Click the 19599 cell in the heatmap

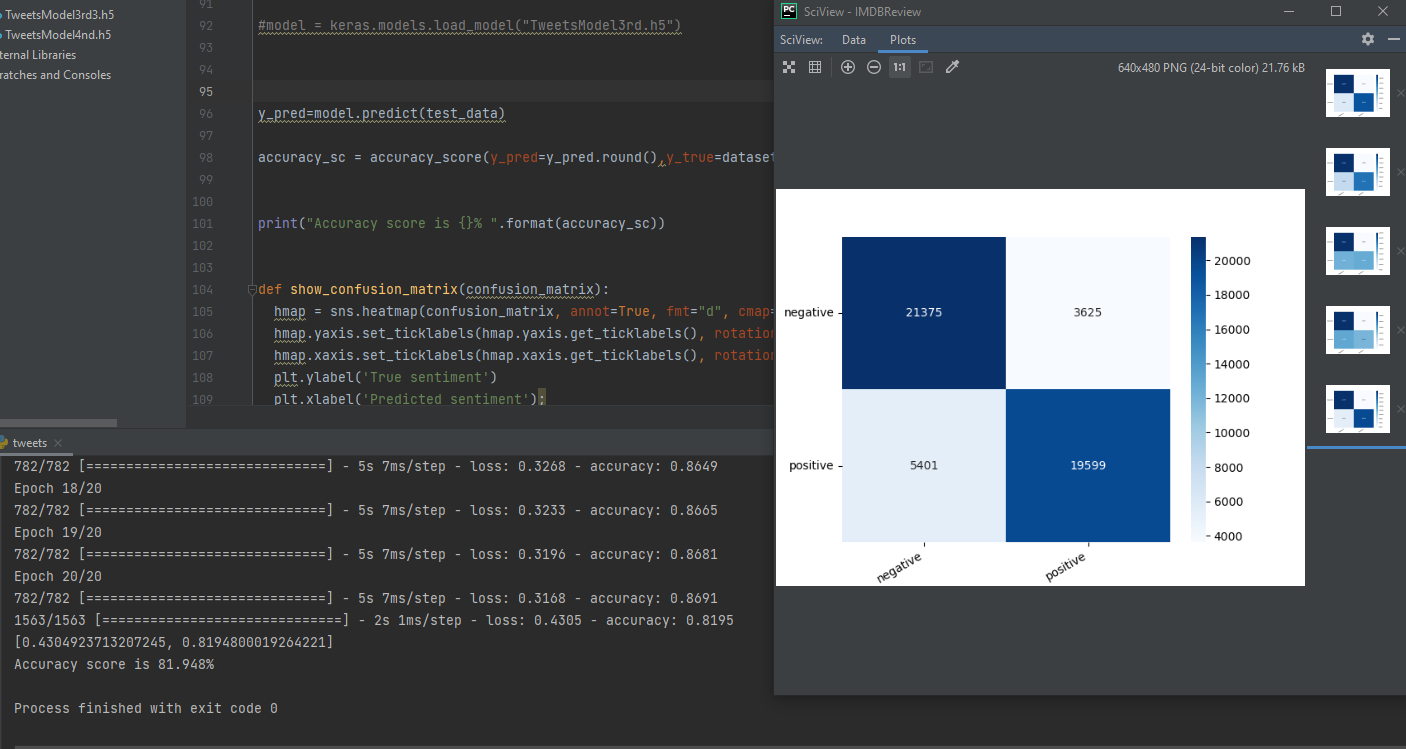(1088, 465)
